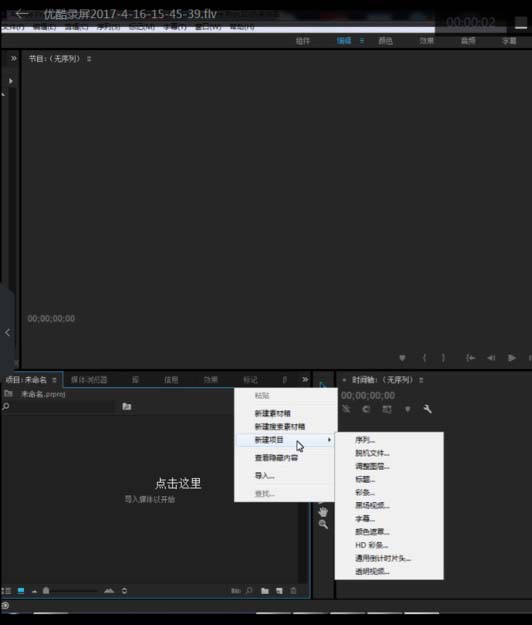Create a new bin via footer folder icon

pos(265,591)
